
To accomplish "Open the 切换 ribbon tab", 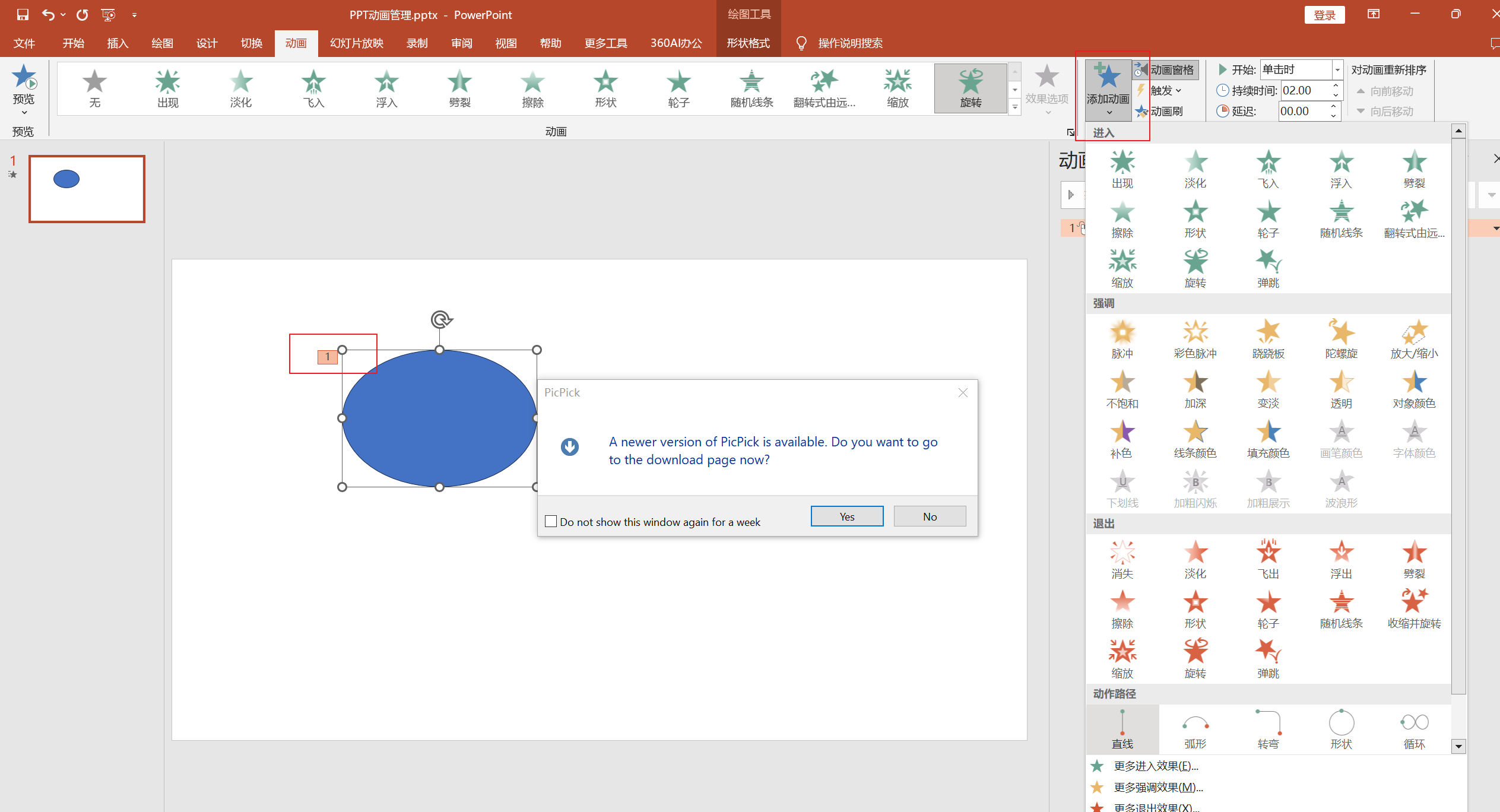I will tap(251, 43).
